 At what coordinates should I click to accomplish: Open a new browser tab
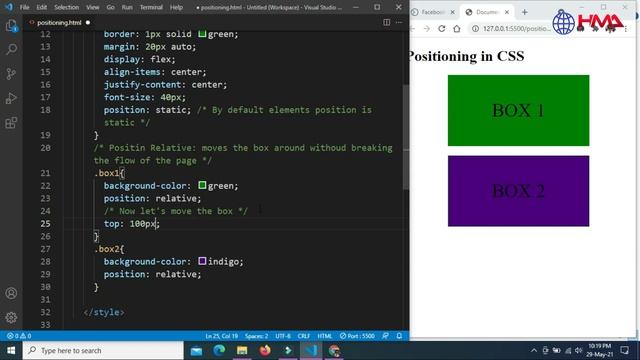(524, 12)
